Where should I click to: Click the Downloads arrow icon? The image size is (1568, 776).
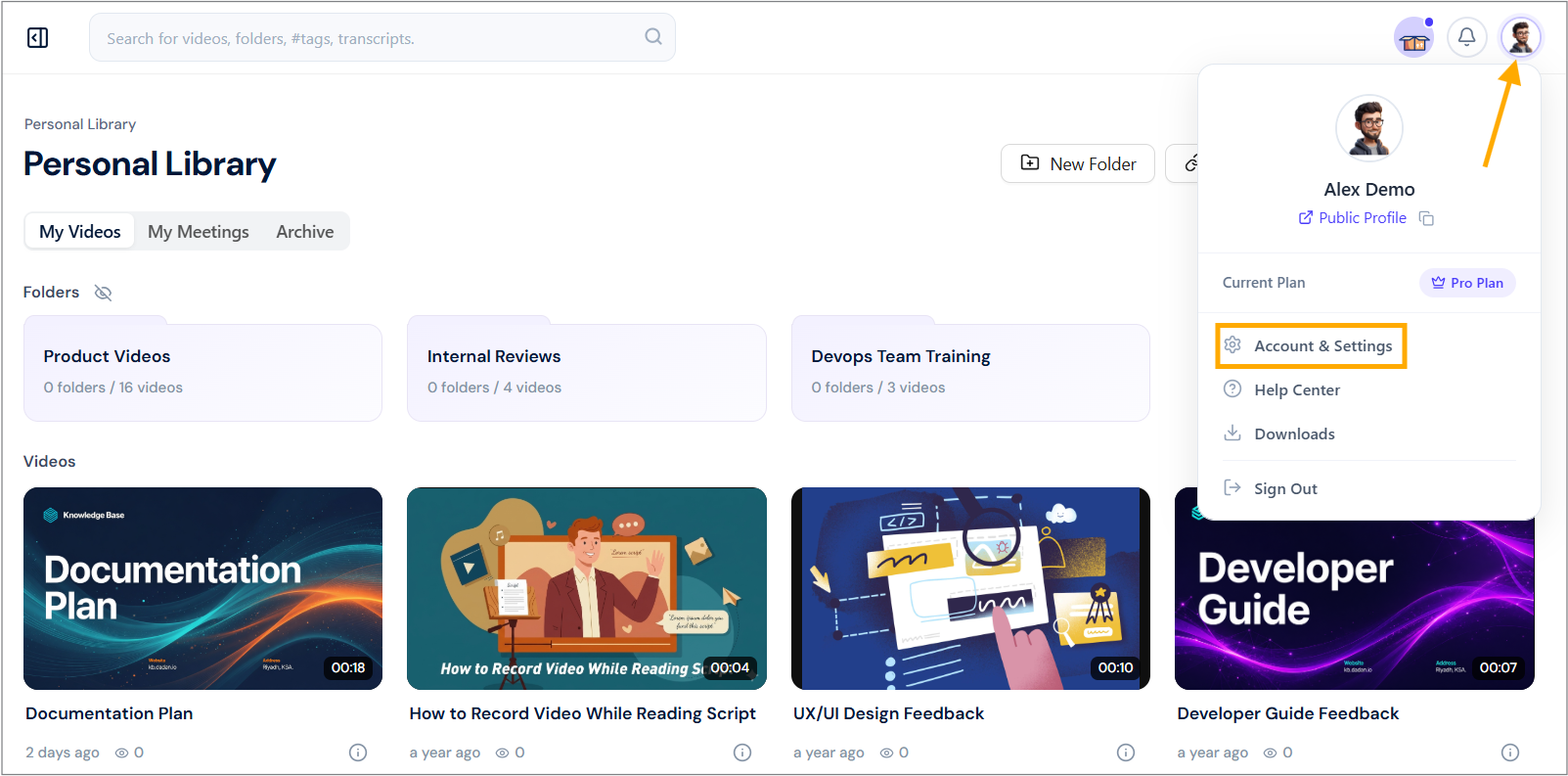[x=1232, y=434]
